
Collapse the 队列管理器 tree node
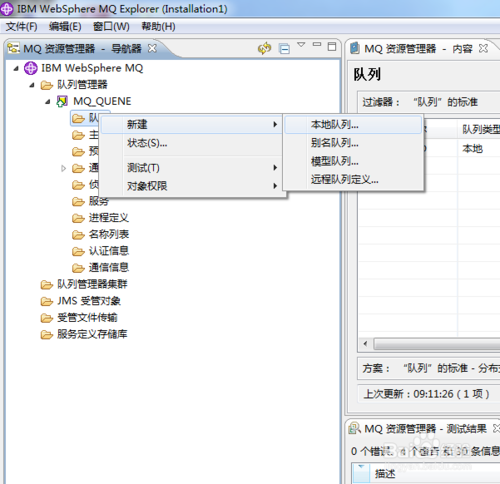point(32,85)
